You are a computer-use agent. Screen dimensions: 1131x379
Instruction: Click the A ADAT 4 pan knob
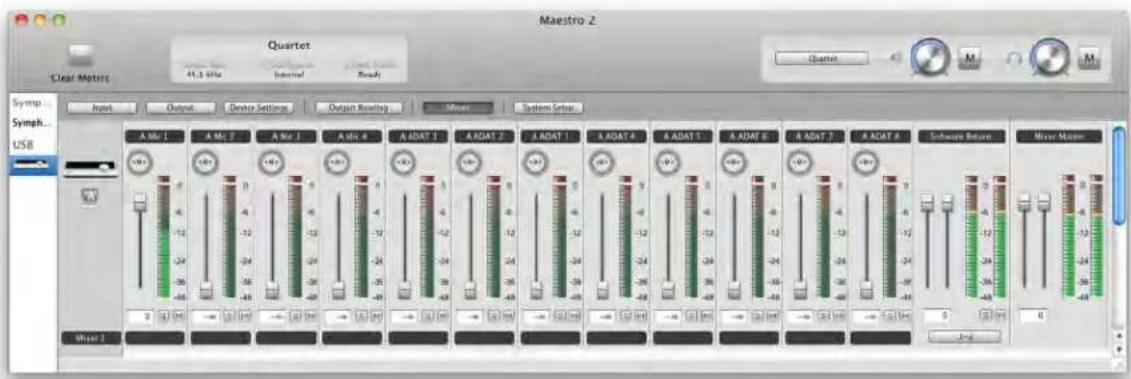602,162
